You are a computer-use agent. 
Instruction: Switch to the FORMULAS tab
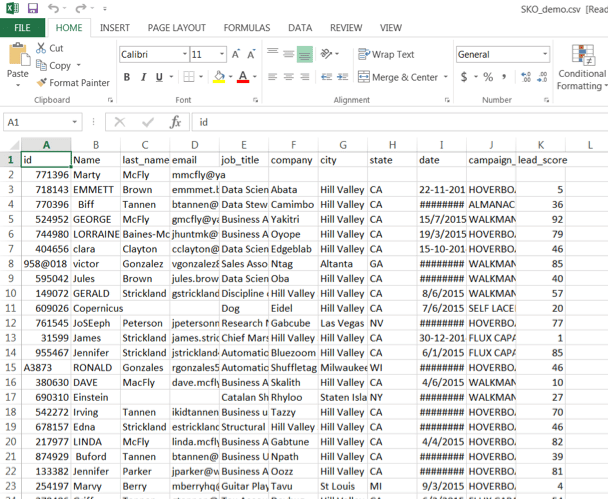point(247,28)
